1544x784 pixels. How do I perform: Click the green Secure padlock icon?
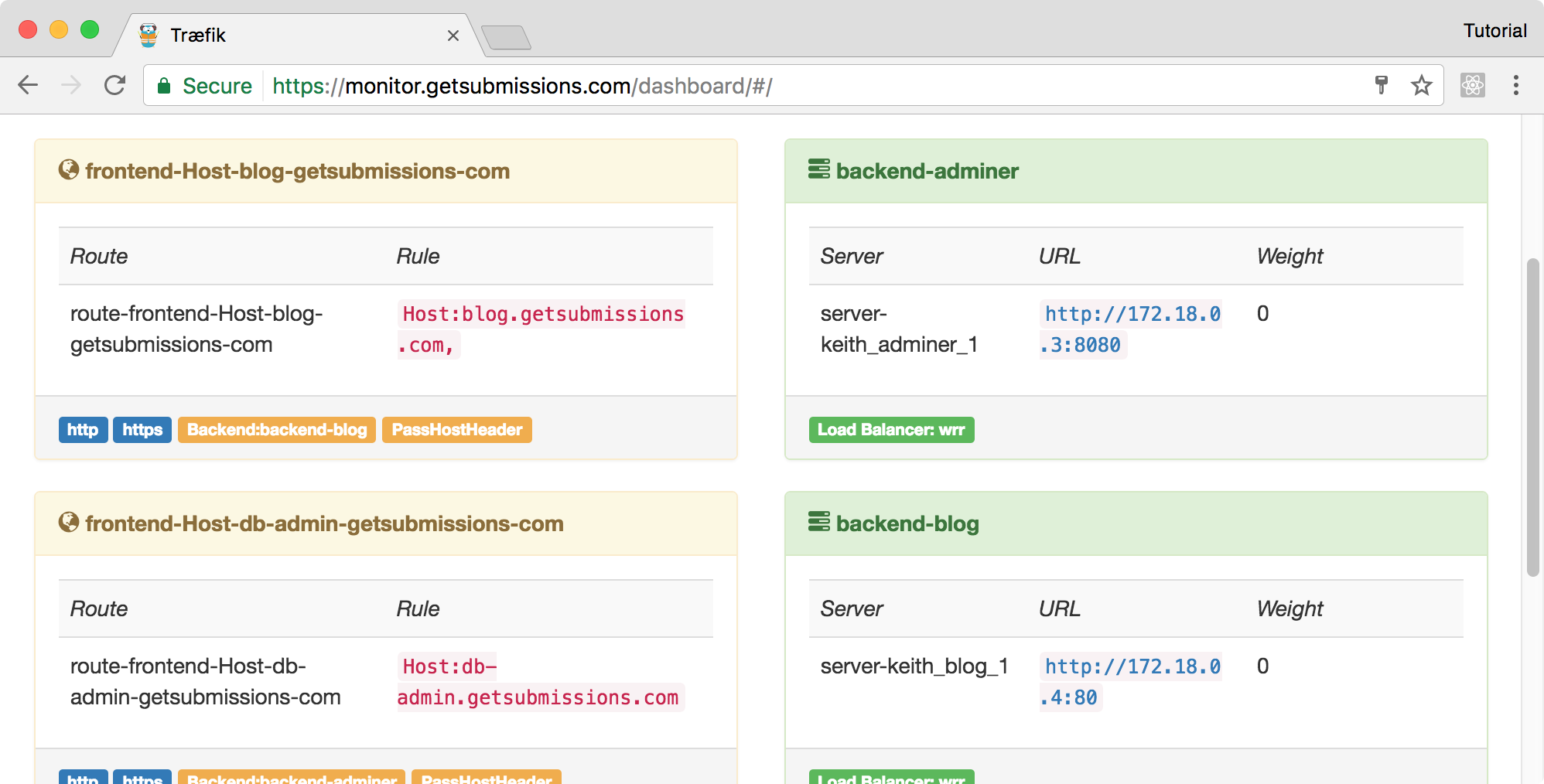[164, 86]
